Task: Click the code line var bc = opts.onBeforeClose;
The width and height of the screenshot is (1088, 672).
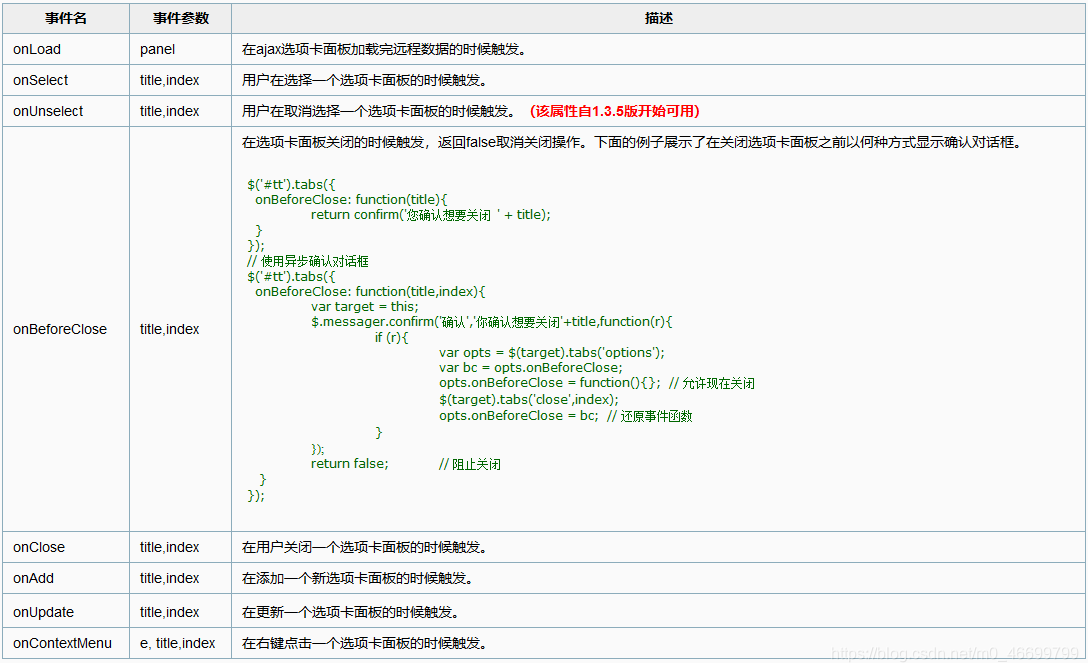Action: (x=531, y=368)
